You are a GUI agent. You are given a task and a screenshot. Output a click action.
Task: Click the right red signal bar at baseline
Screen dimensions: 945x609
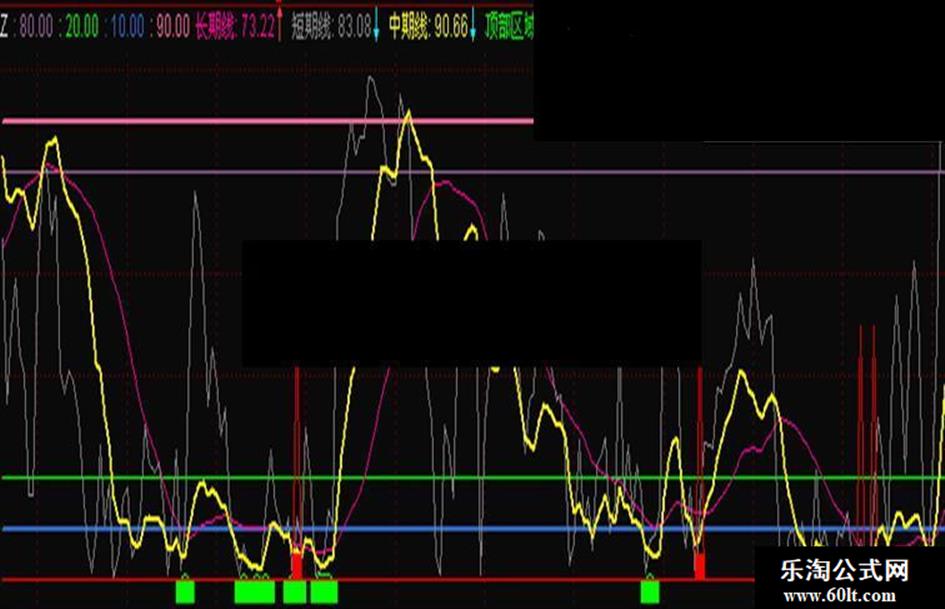click(699, 567)
